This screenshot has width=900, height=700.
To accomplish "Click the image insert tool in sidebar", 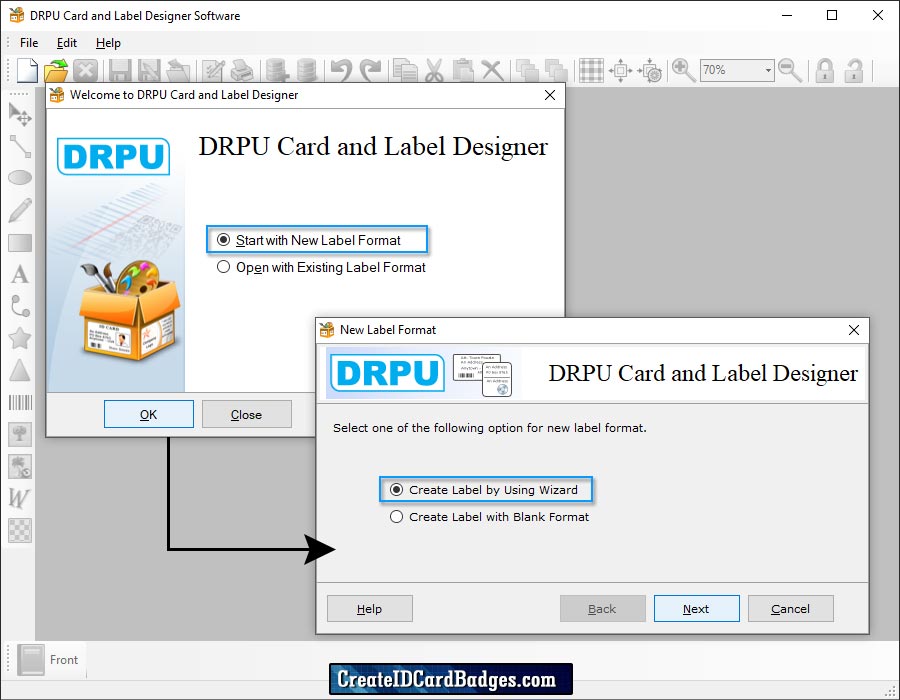I will pos(20,434).
